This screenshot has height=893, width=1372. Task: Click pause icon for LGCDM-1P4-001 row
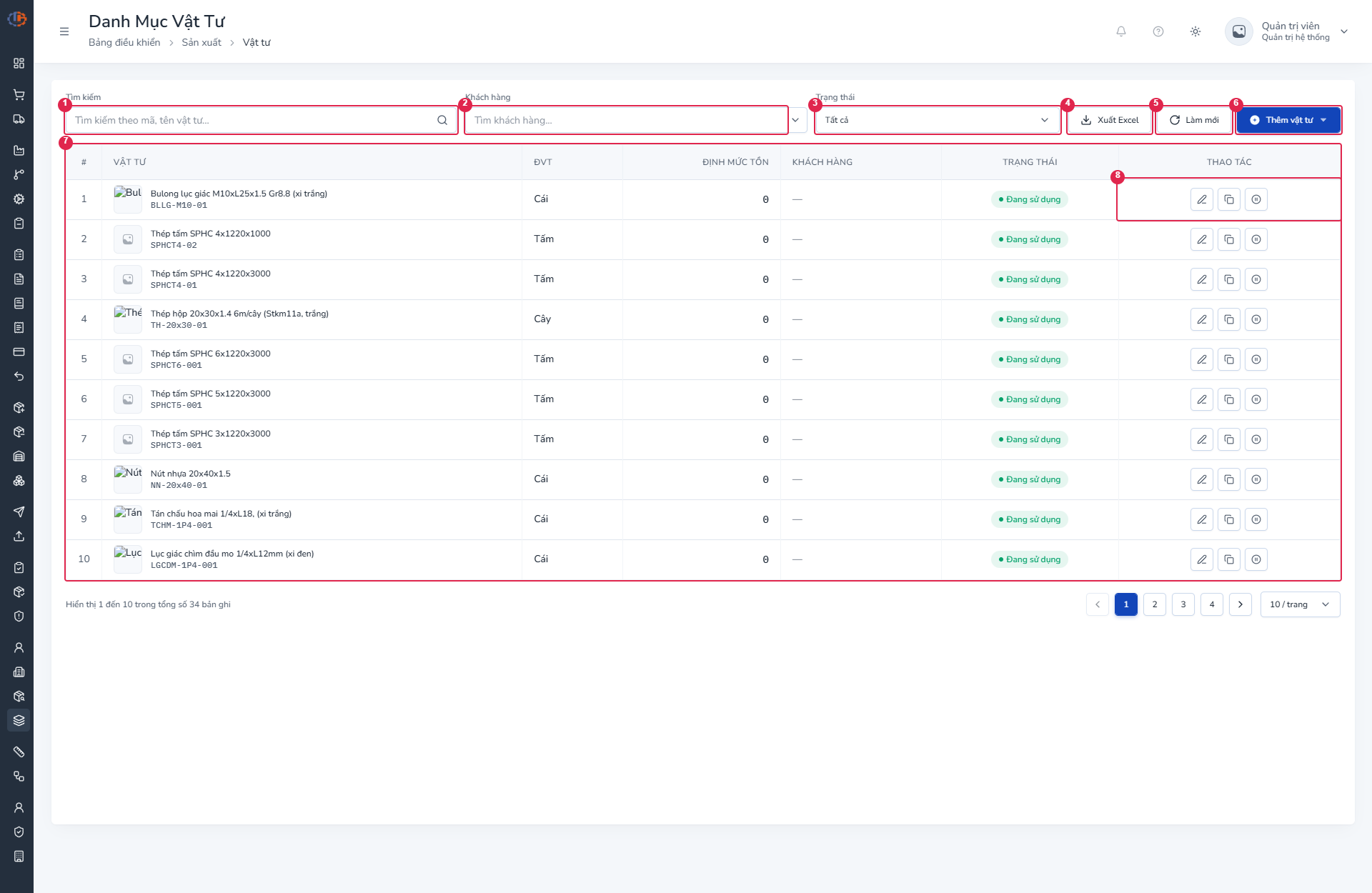pos(1256,559)
